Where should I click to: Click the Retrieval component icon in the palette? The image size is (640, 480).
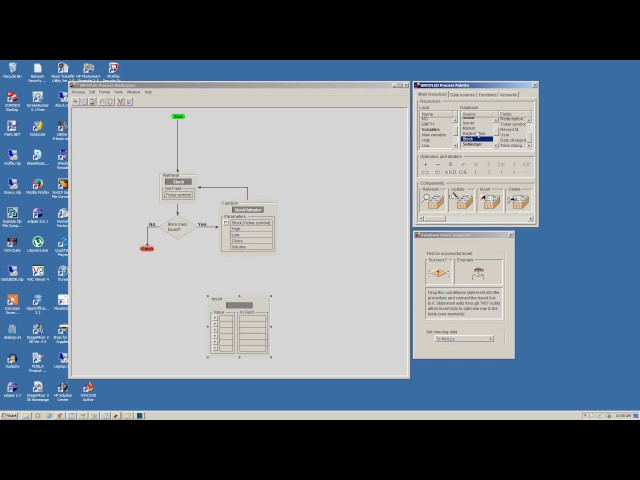coord(432,201)
